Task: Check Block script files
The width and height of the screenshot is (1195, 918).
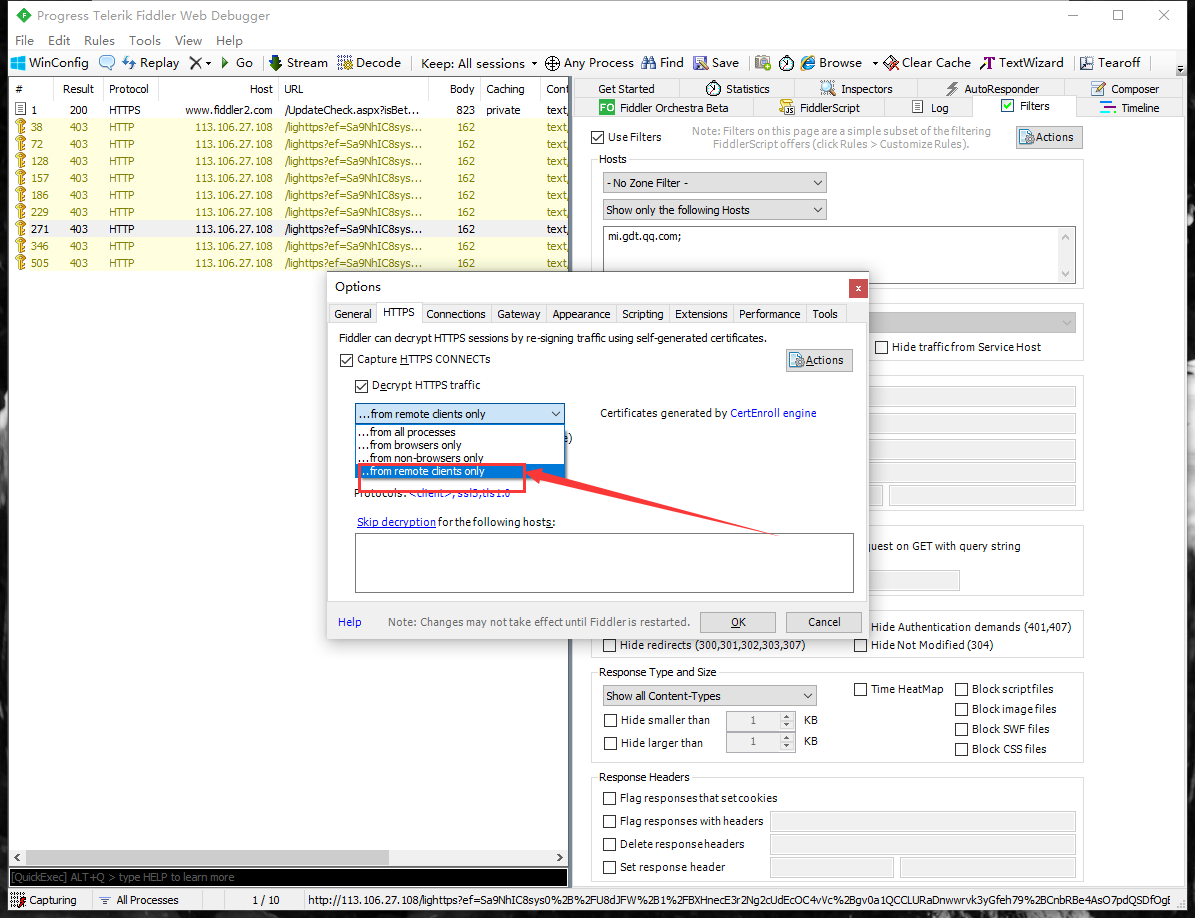Action: click(x=962, y=689)
